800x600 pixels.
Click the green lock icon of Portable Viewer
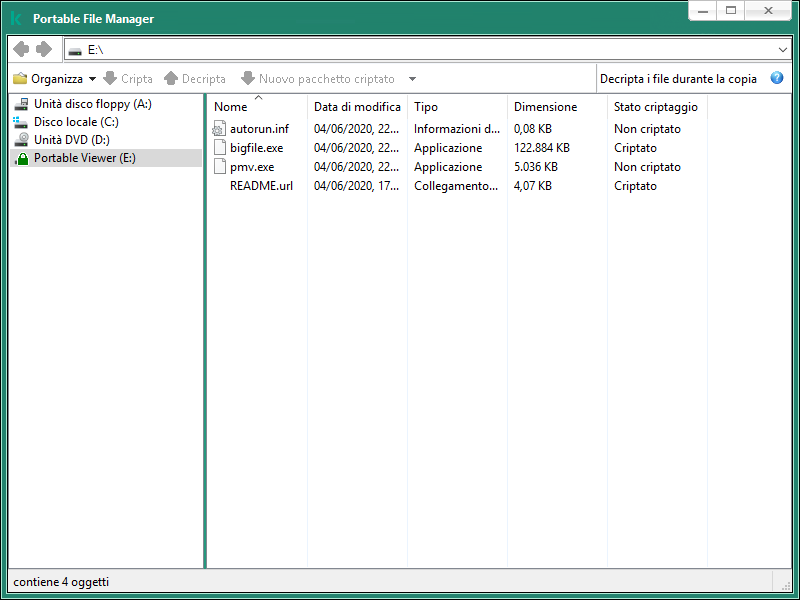click(x=21, y=157)
